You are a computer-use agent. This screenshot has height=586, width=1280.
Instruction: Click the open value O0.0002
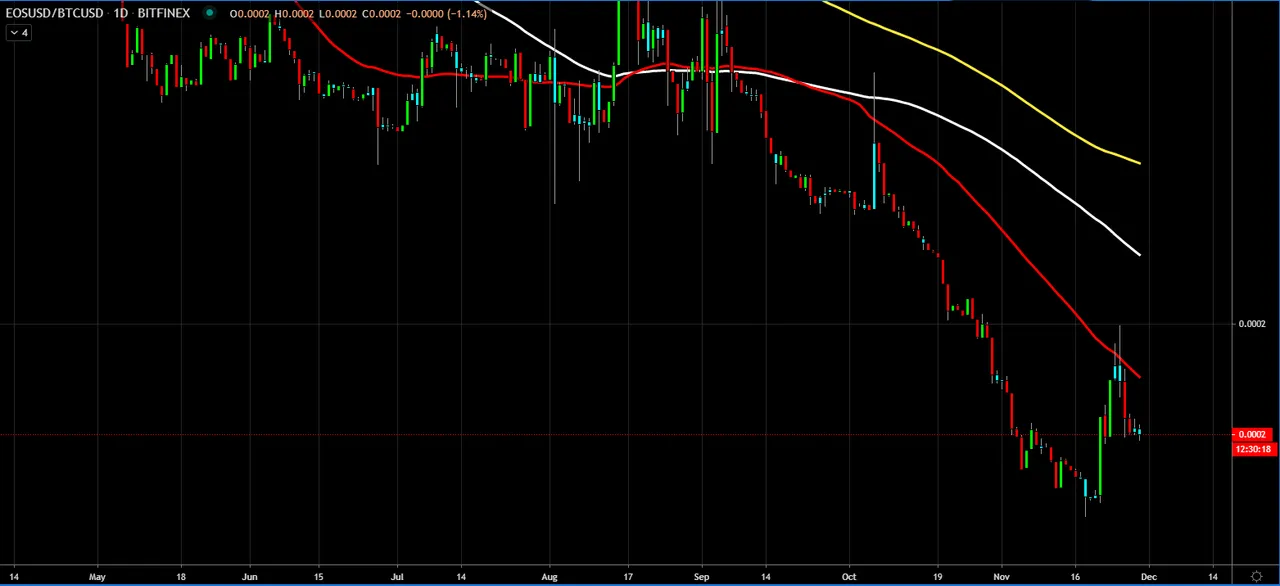pyautogui.click(x=250, y=13)
